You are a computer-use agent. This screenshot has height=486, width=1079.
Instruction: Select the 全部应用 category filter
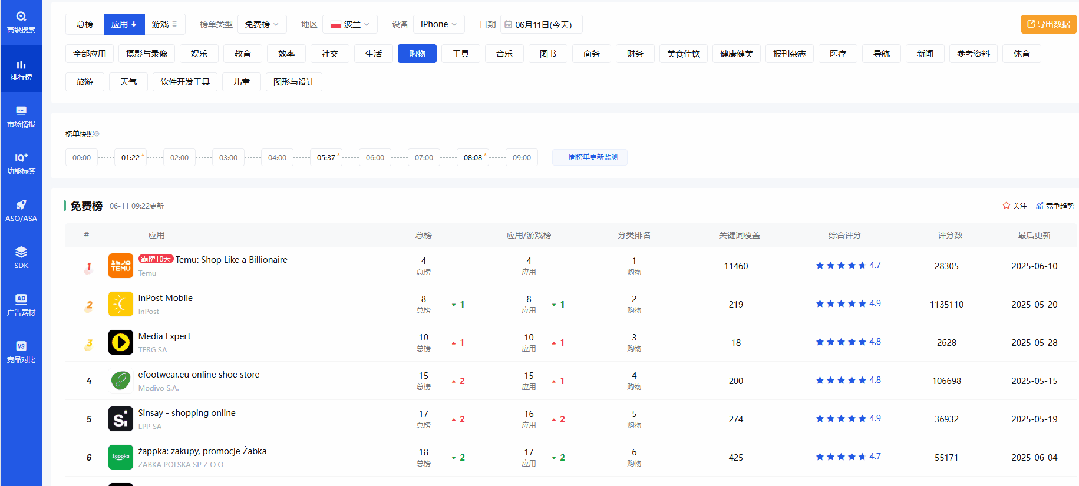point(88,54)
